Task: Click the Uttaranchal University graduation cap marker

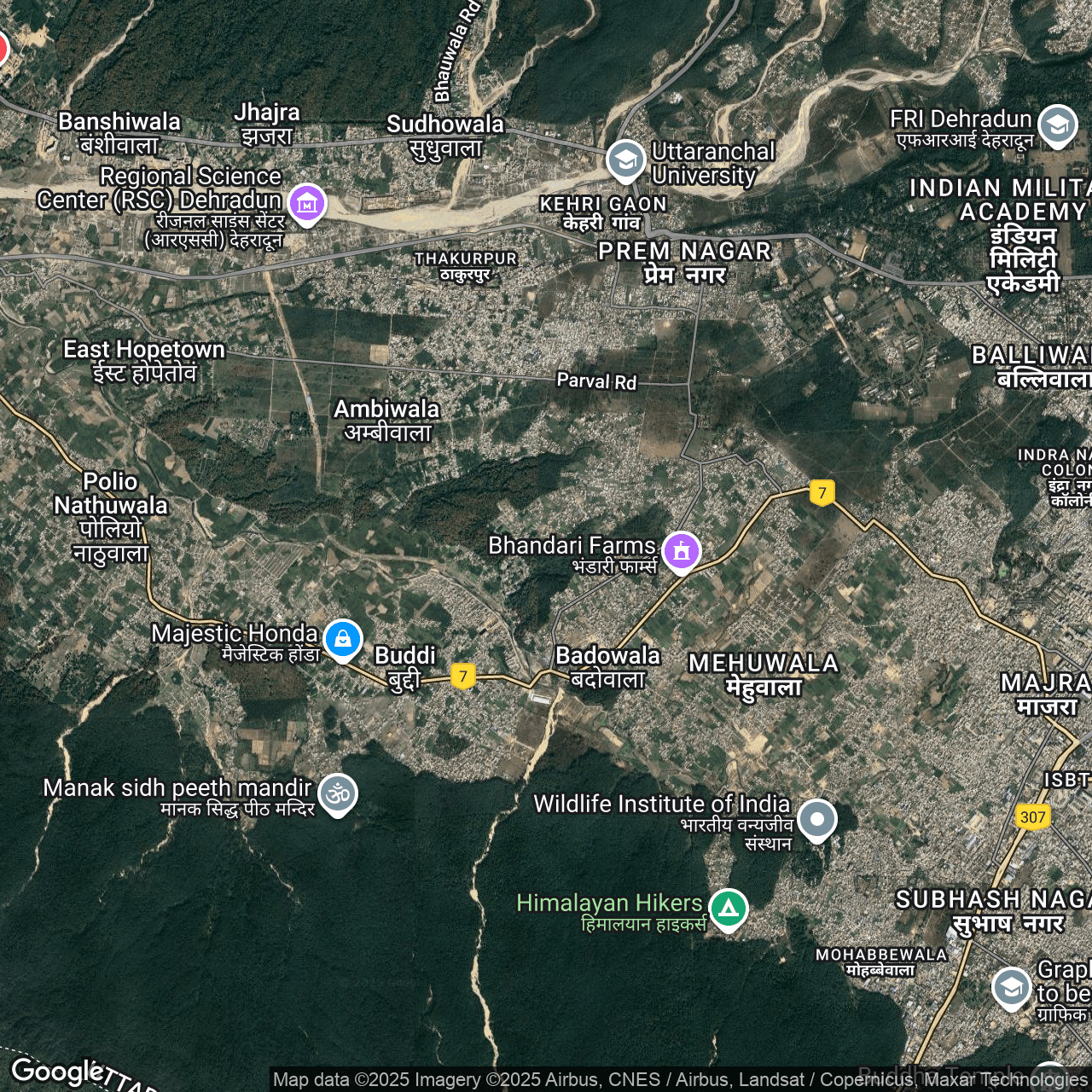Action: [625, 160]
